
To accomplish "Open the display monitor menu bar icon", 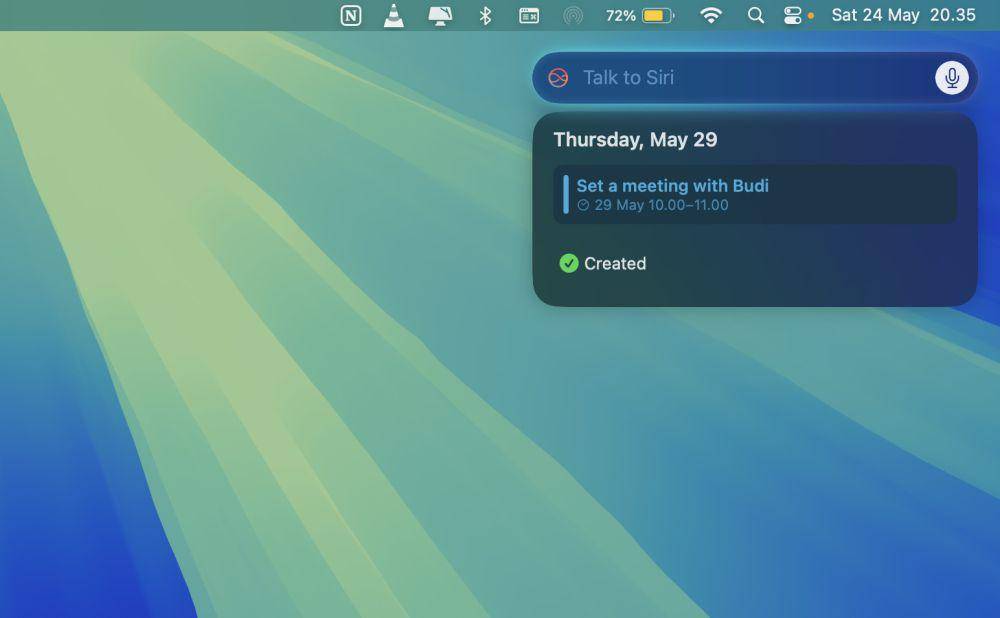I will [x=440, y=15].
